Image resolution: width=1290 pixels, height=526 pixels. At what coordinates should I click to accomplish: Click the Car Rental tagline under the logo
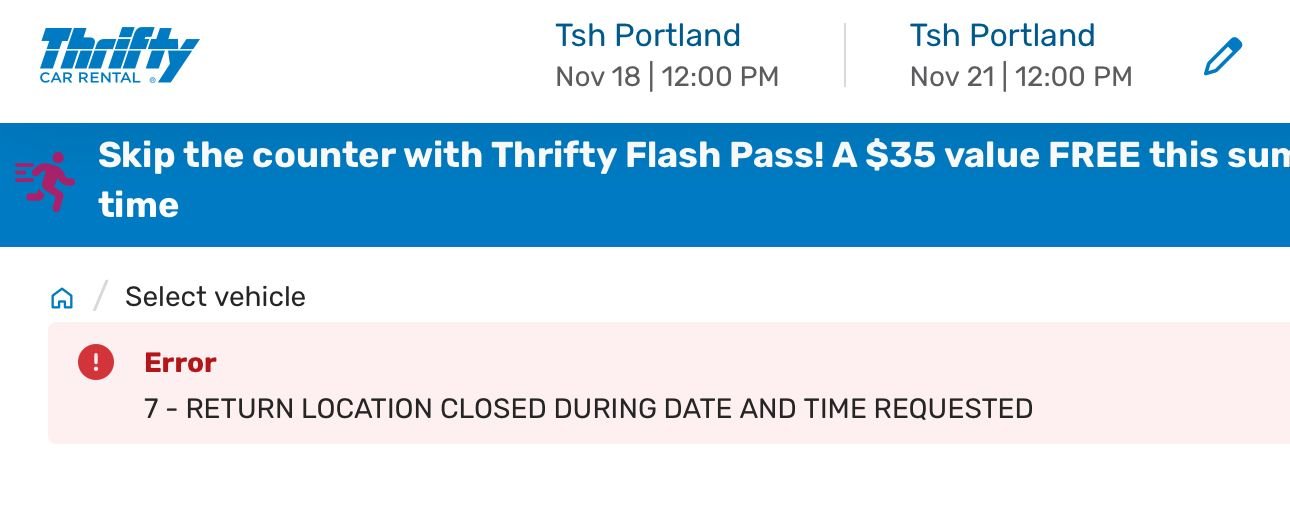pyautogui.click(x=90, y=78)
